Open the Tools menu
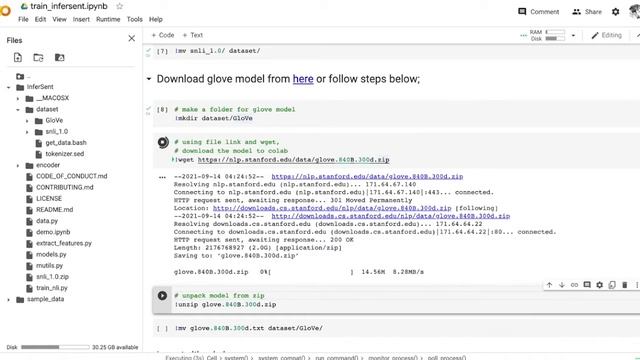Image resolution: width=640 pixels, height=360 pixels. click(x=134, y=19)
